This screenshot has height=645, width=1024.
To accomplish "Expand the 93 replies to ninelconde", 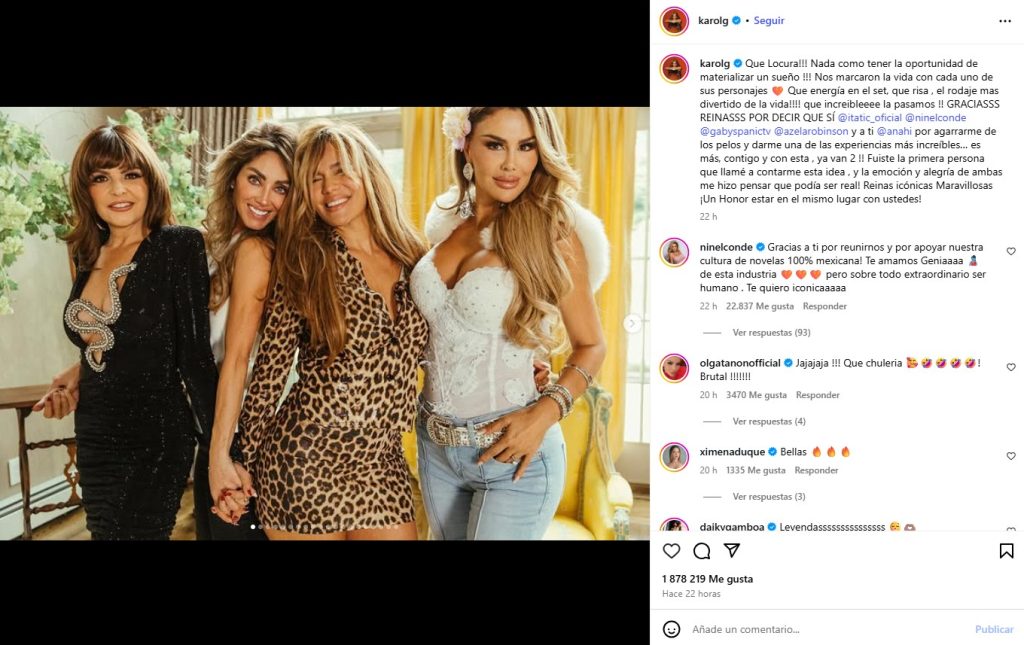I will point(770,332).
